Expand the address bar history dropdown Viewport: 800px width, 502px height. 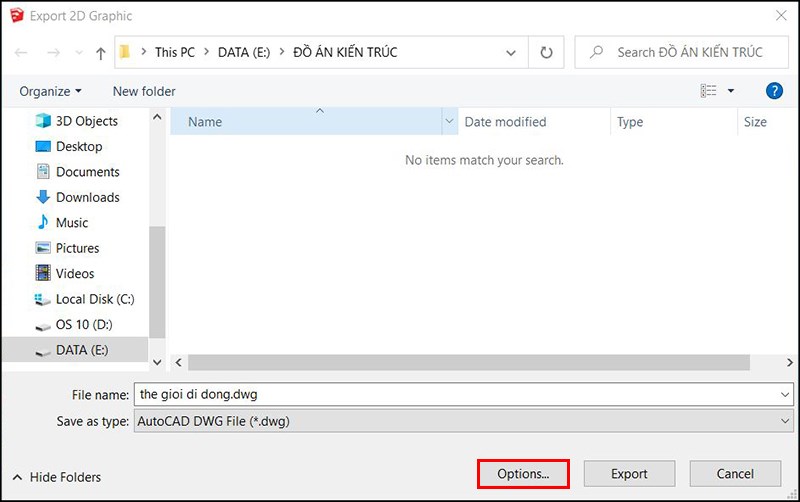(x=510, y=53)
